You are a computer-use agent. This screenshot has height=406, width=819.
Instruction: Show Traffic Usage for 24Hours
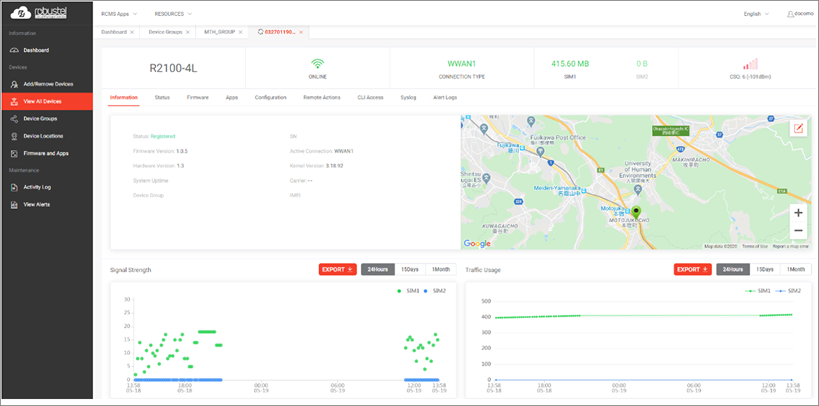click(x=733, y=270)
